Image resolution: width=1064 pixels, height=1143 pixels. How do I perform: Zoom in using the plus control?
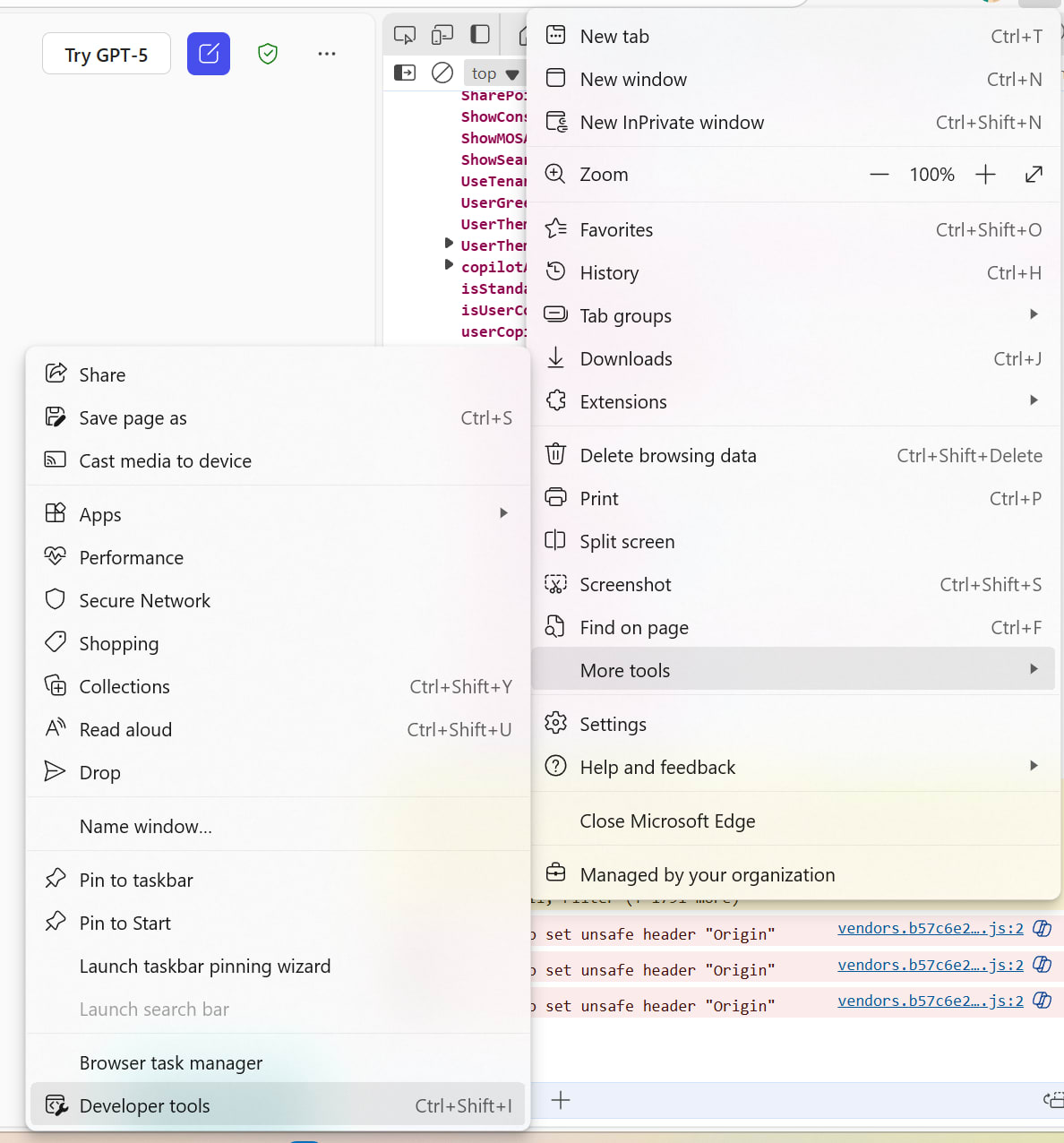click(x=985, y=174)
